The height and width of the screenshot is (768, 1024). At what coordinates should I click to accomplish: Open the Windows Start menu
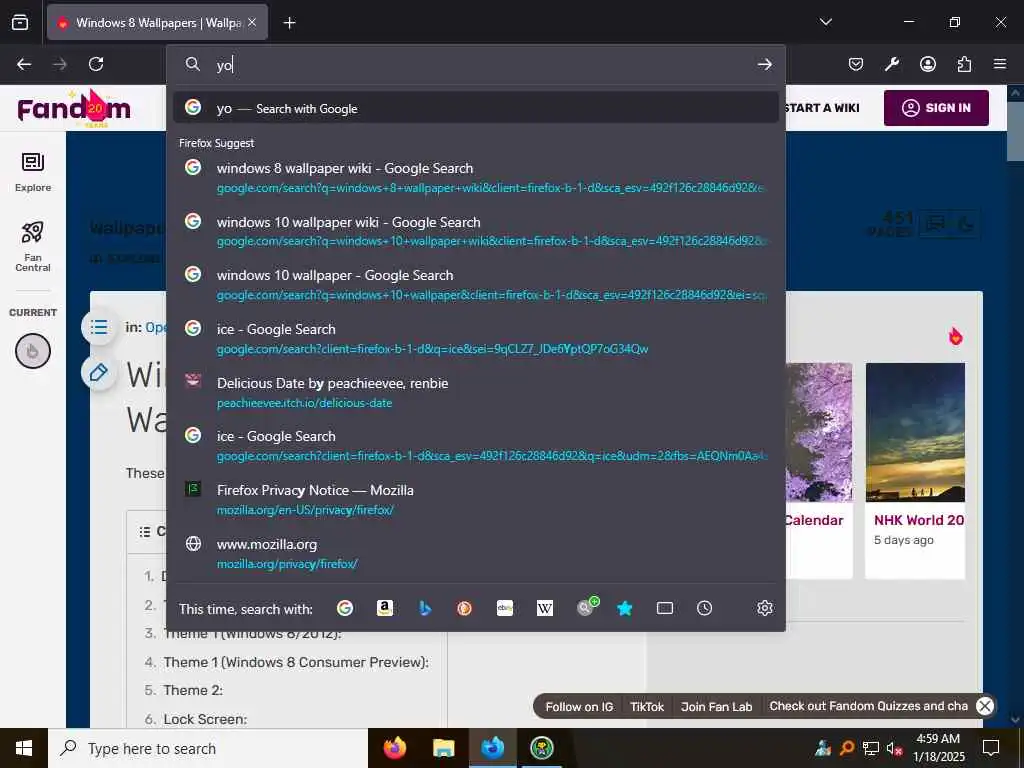[x=24, y=748]
